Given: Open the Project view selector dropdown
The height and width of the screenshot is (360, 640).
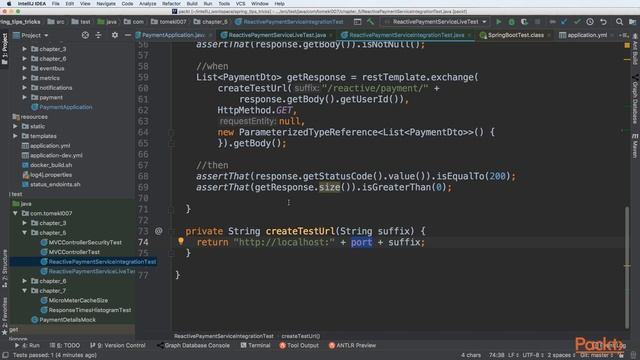Looking at the screenshot, I should (x=31, y=36).
